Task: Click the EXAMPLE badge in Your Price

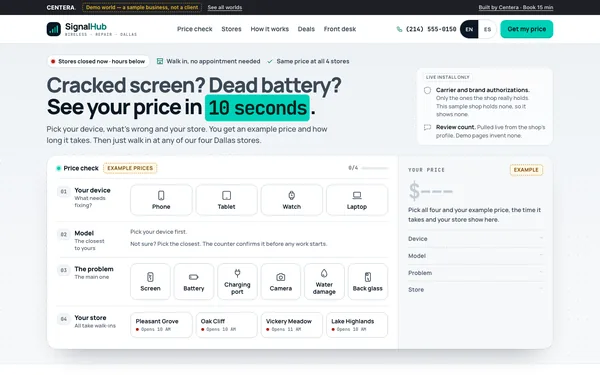Action: [x=526, y=170]
